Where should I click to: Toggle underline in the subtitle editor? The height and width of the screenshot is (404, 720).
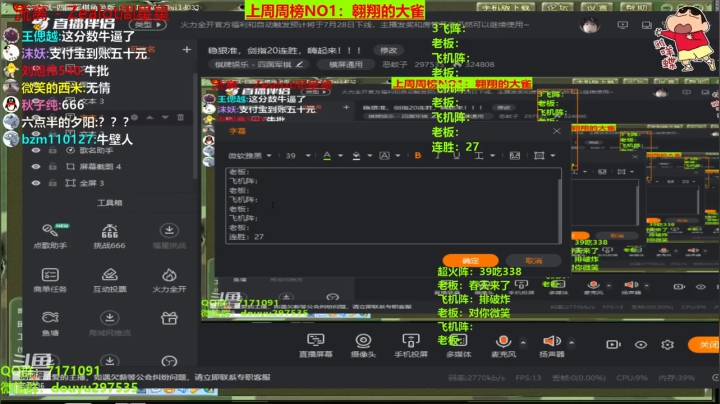[456, 156]
